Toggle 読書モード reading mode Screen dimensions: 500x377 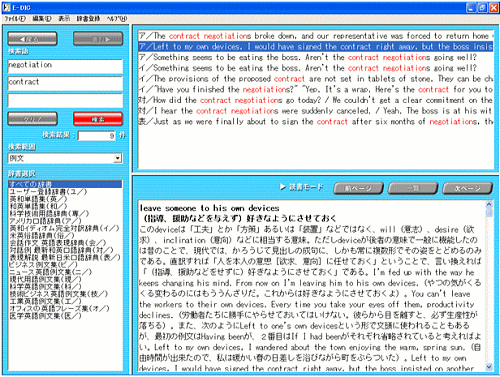[301, 187]
